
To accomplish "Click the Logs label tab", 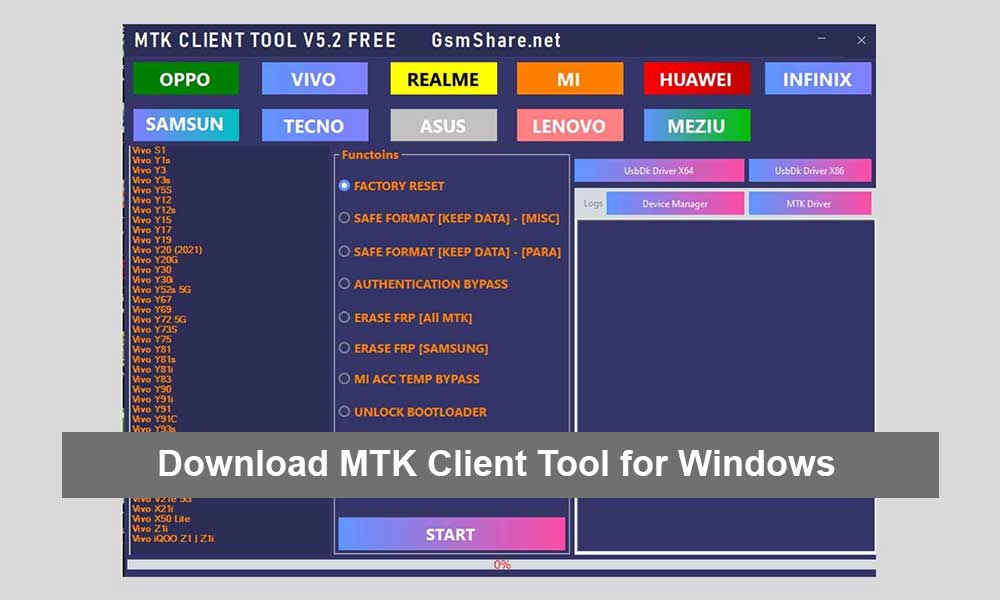I will tap(592, 203).
